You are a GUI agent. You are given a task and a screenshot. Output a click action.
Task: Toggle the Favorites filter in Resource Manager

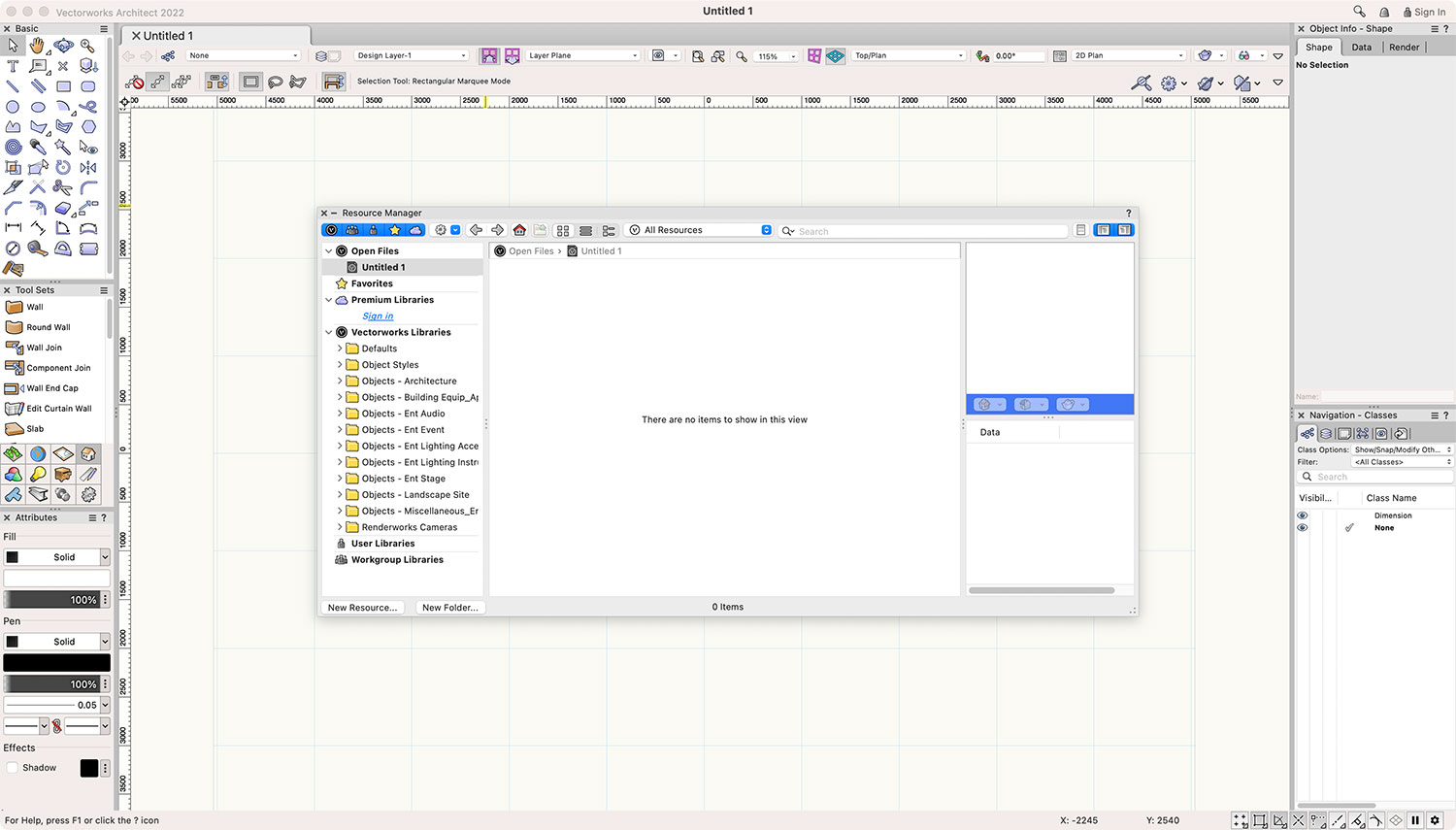(394, 230)
